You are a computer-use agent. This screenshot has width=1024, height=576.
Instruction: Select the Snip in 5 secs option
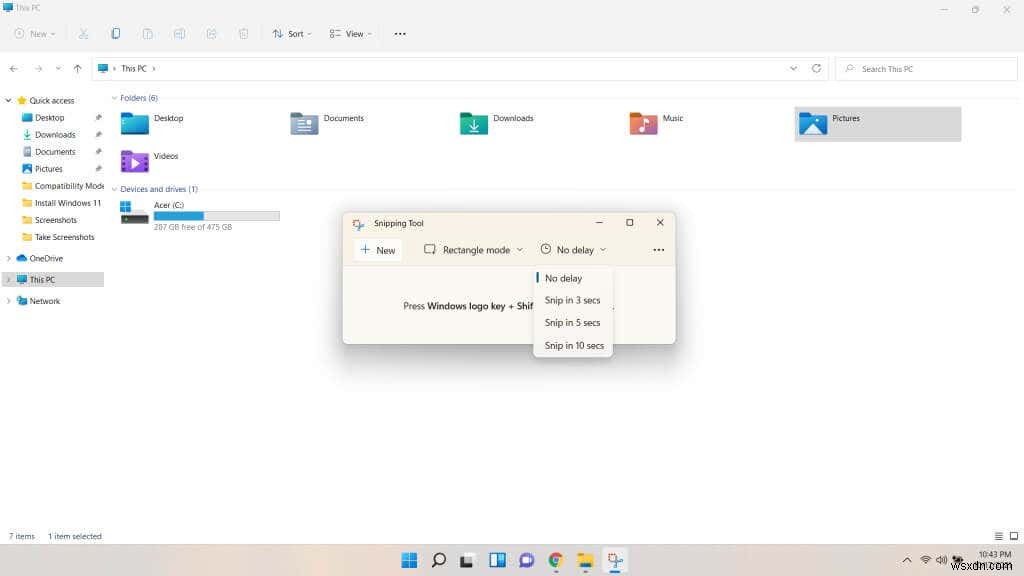pos(570,322)
